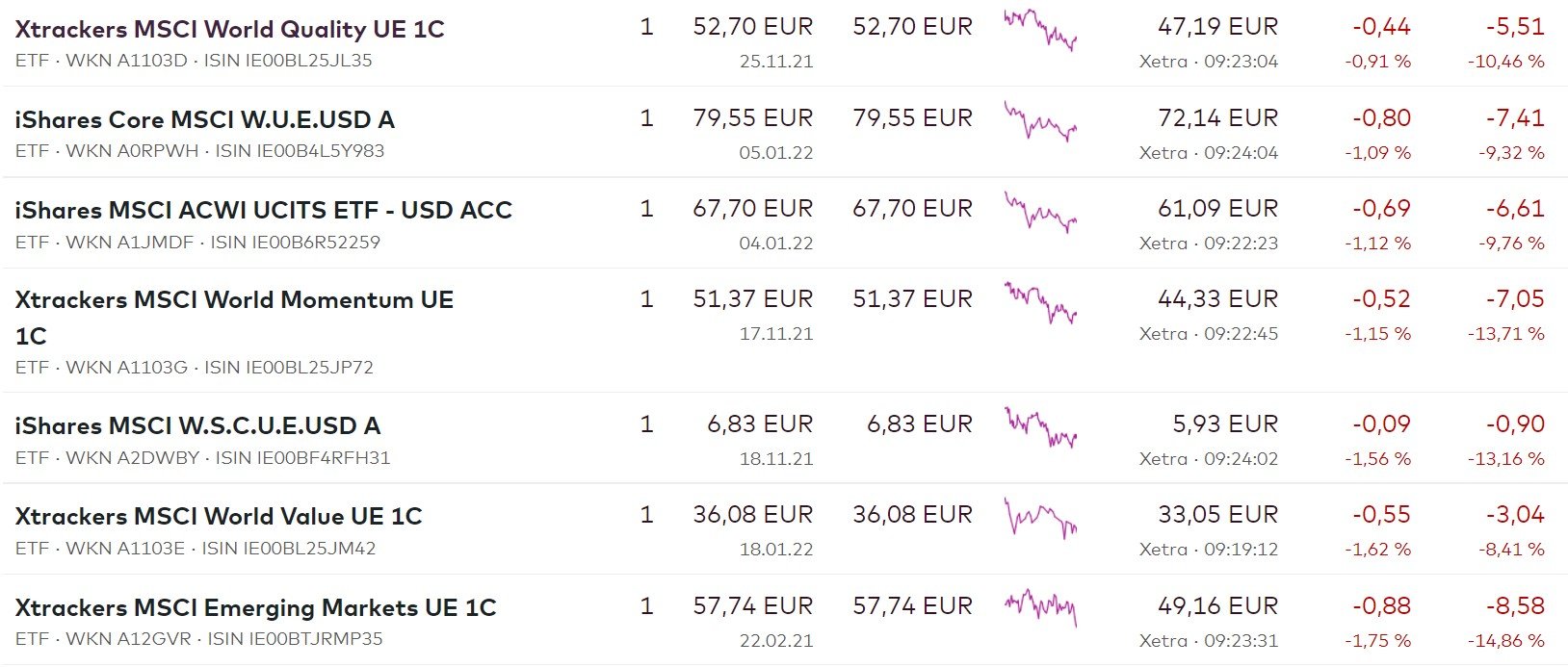Click the World Momentum sparkline chart

[x=1039, y=302]
